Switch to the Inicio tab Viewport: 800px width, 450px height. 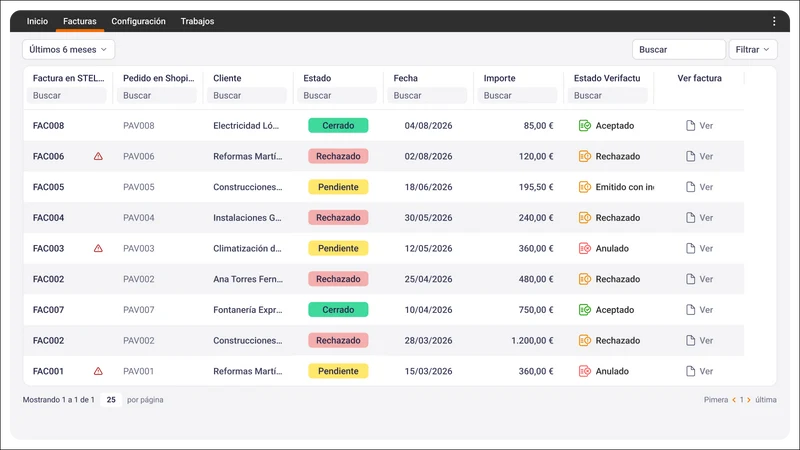pyautogui.click(x=37, y=21)
